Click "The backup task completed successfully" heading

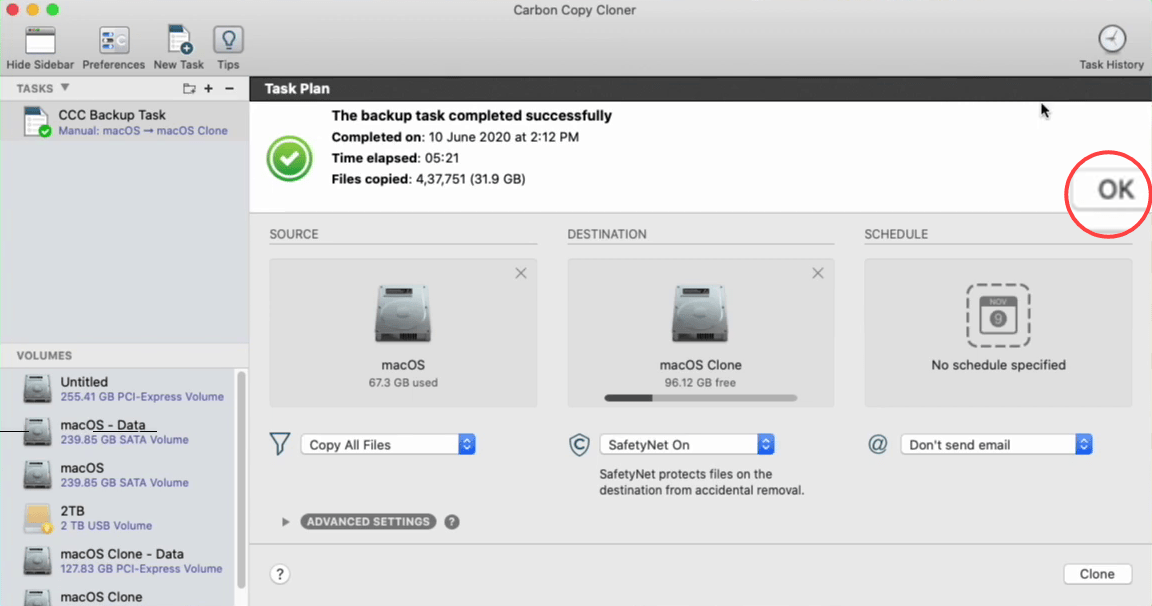[x=471, y=115]
